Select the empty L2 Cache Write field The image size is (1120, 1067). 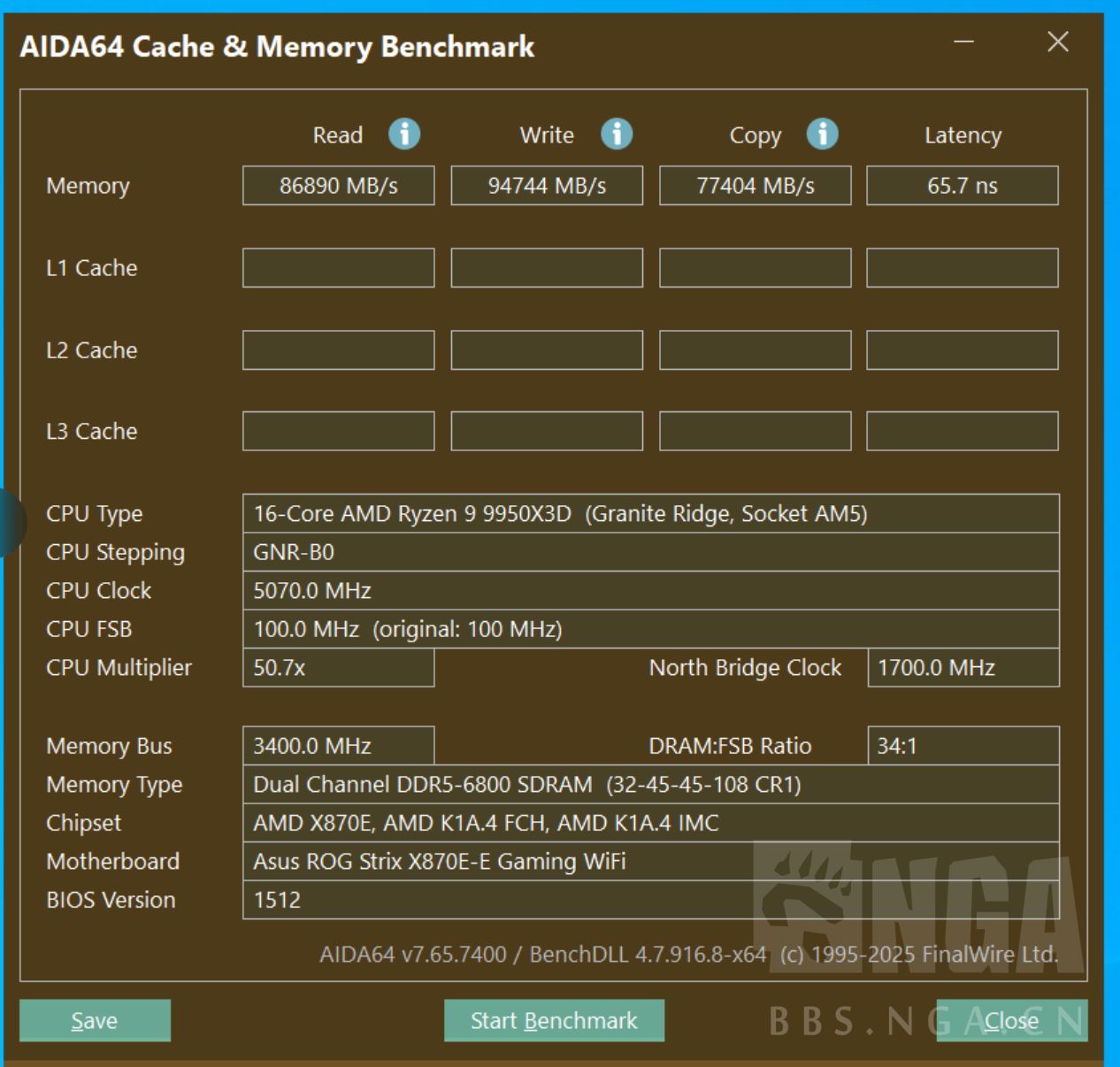tap(547, 349)
